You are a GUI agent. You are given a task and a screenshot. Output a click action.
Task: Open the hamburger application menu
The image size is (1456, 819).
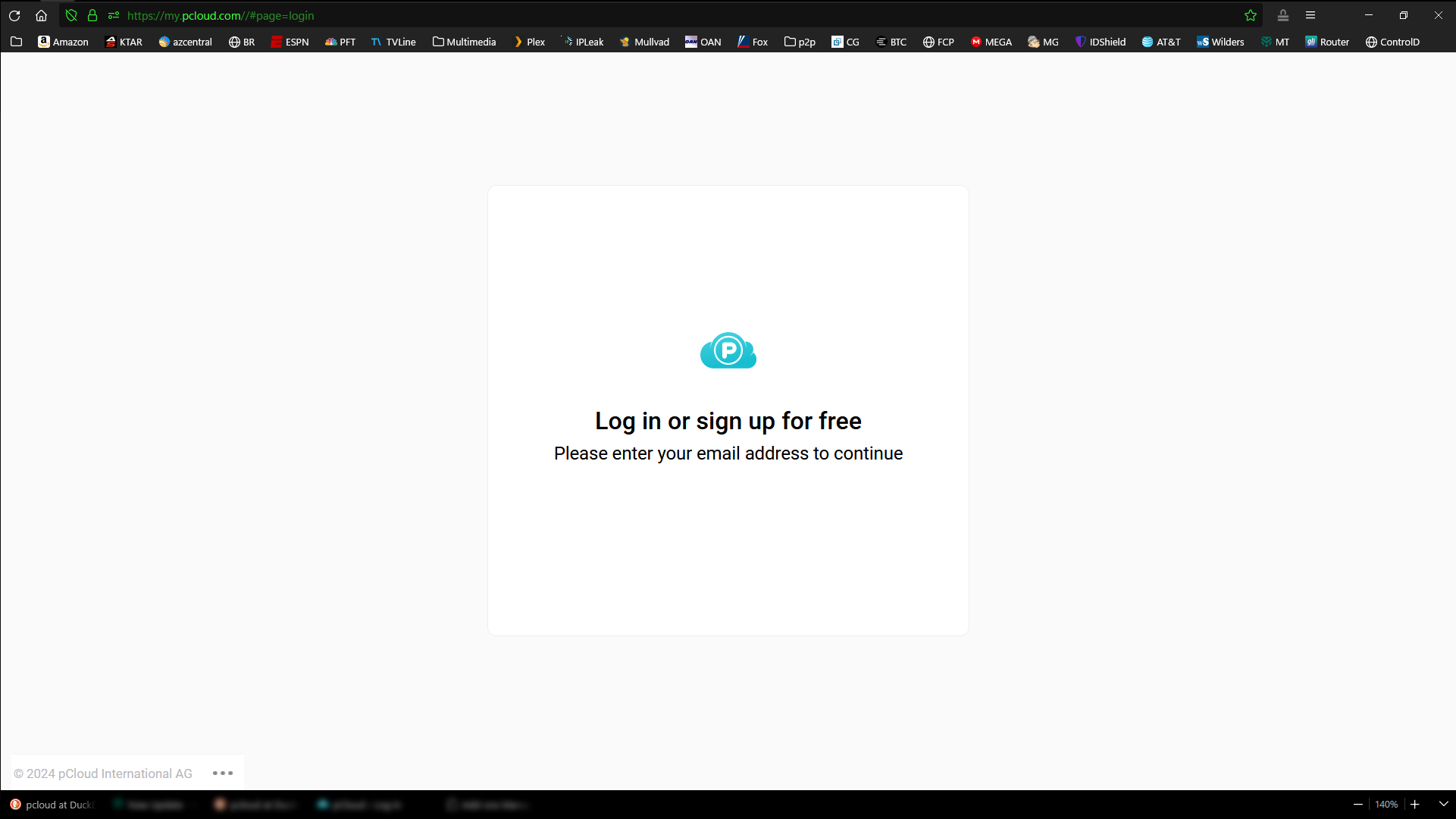pos(1310,15)
